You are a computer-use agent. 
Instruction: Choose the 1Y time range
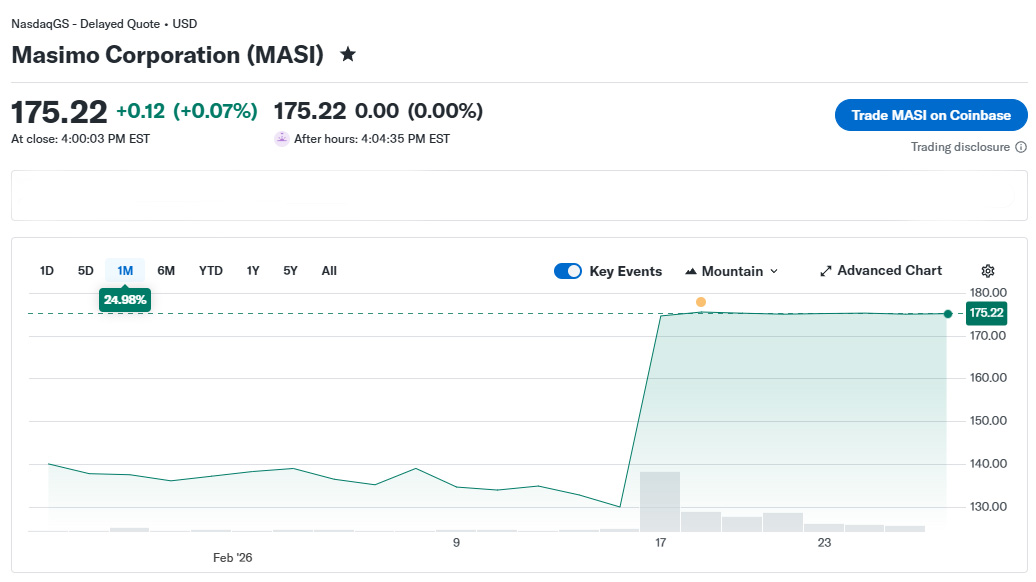(x=253, y=271)
